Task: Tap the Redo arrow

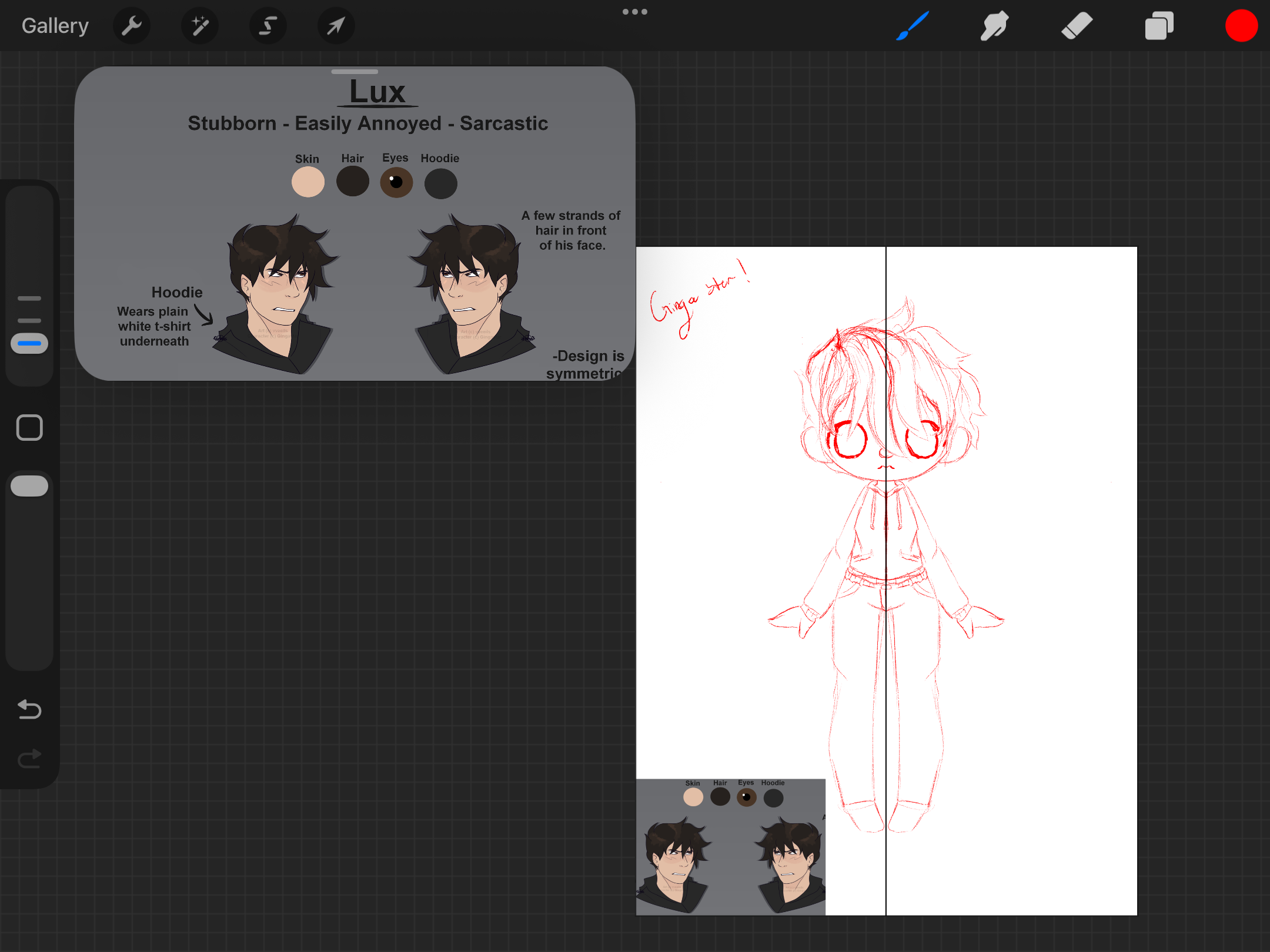Action: point(29,759)
